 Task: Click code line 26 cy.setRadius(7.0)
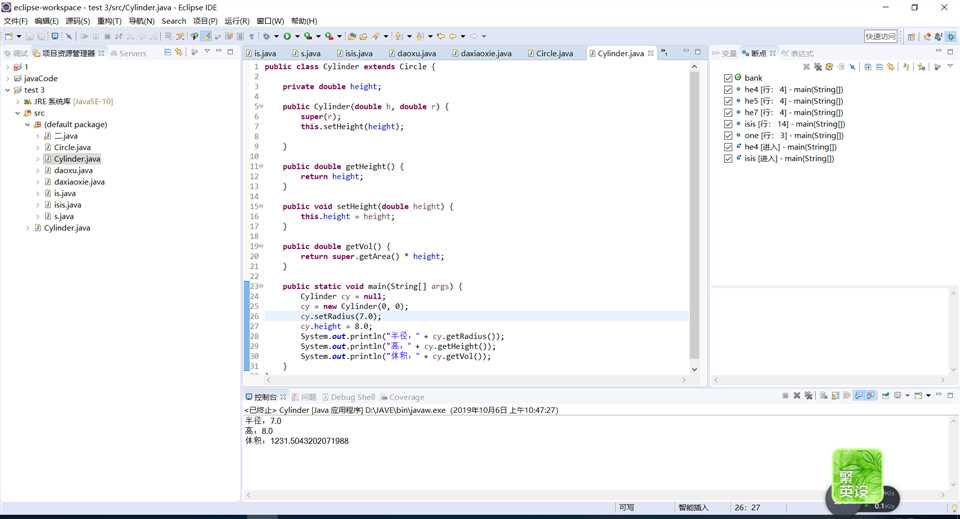pyautogui.click(x=340, y=316)
